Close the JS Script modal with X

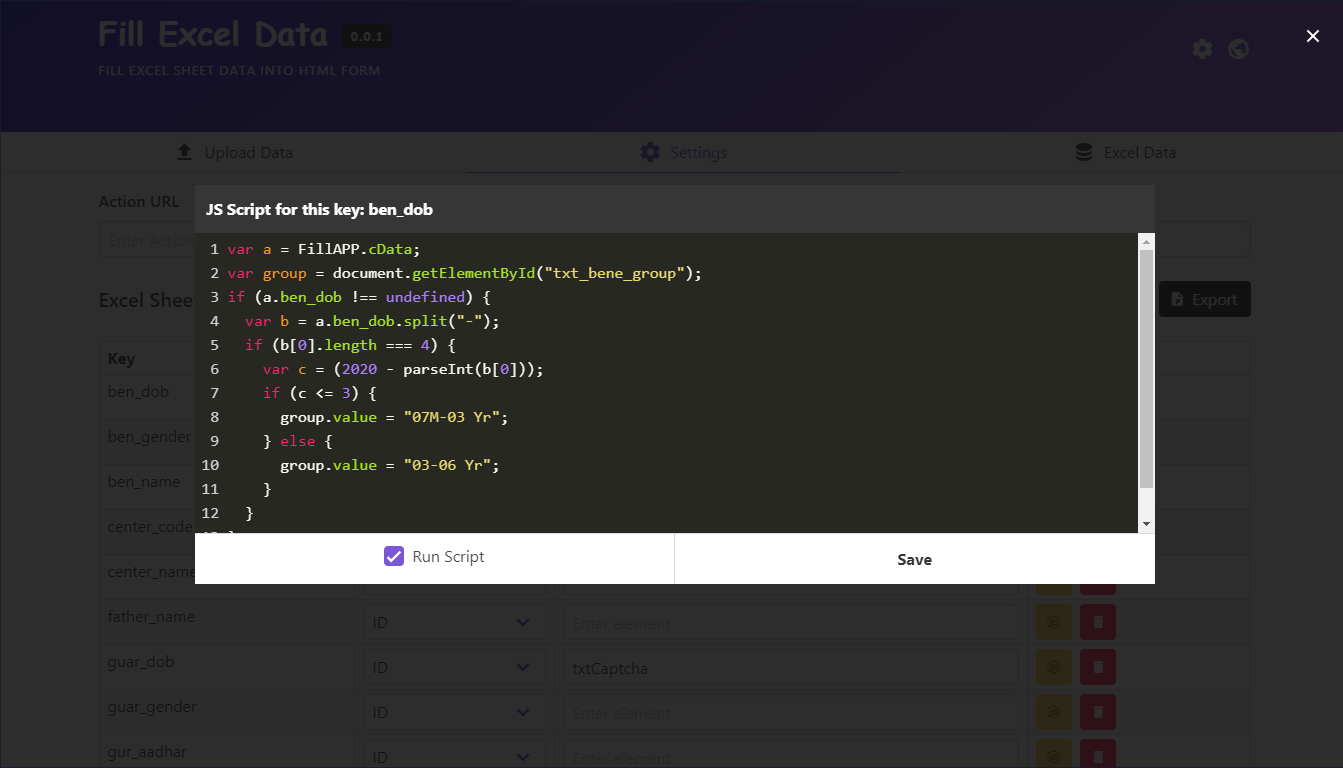1313,36
